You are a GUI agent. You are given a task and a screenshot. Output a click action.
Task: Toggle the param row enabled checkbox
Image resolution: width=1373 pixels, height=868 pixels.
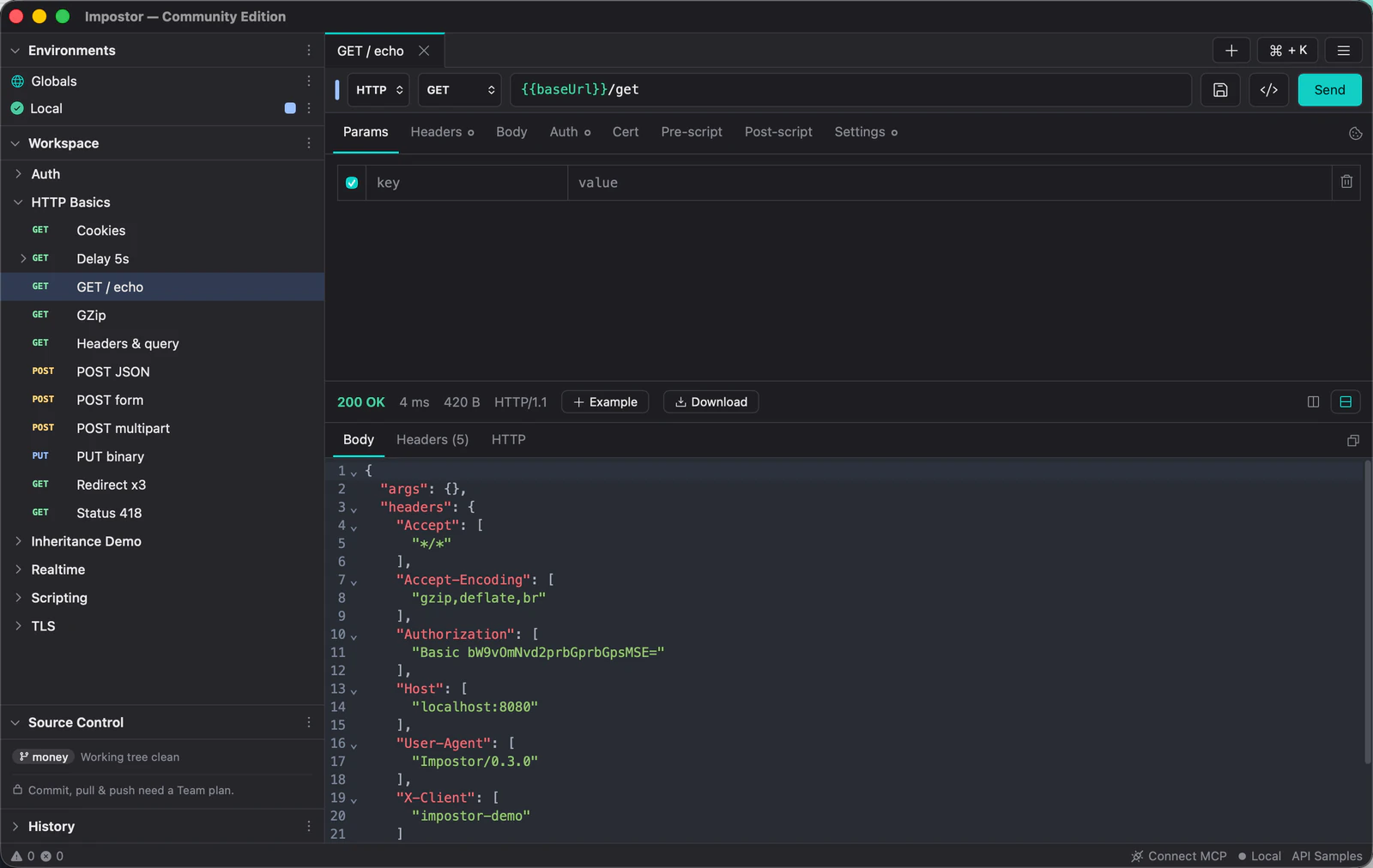tap(352, 183)
